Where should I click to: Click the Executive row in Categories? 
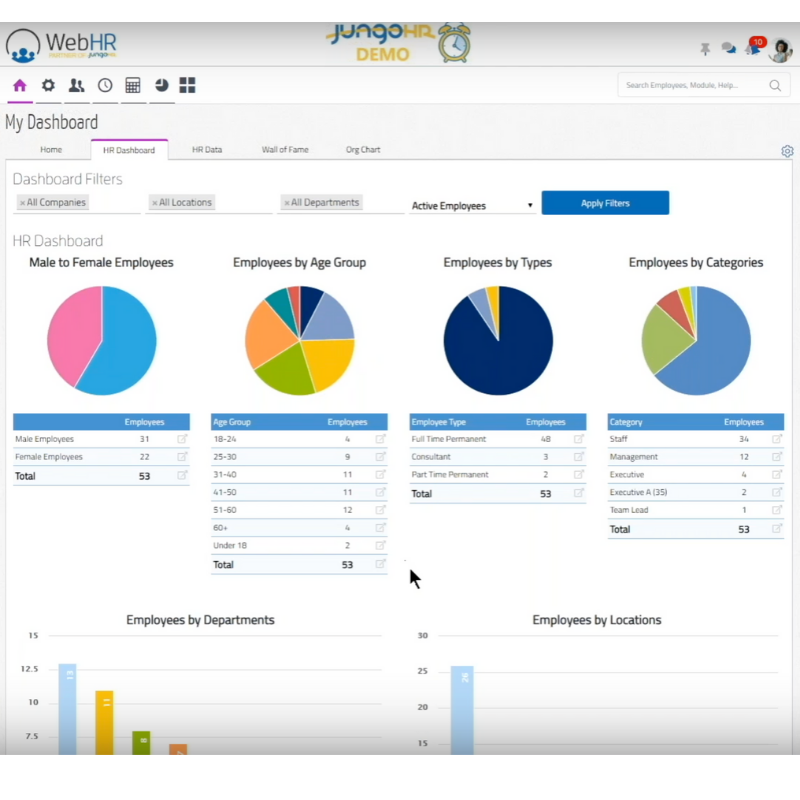tap(695, 474)
